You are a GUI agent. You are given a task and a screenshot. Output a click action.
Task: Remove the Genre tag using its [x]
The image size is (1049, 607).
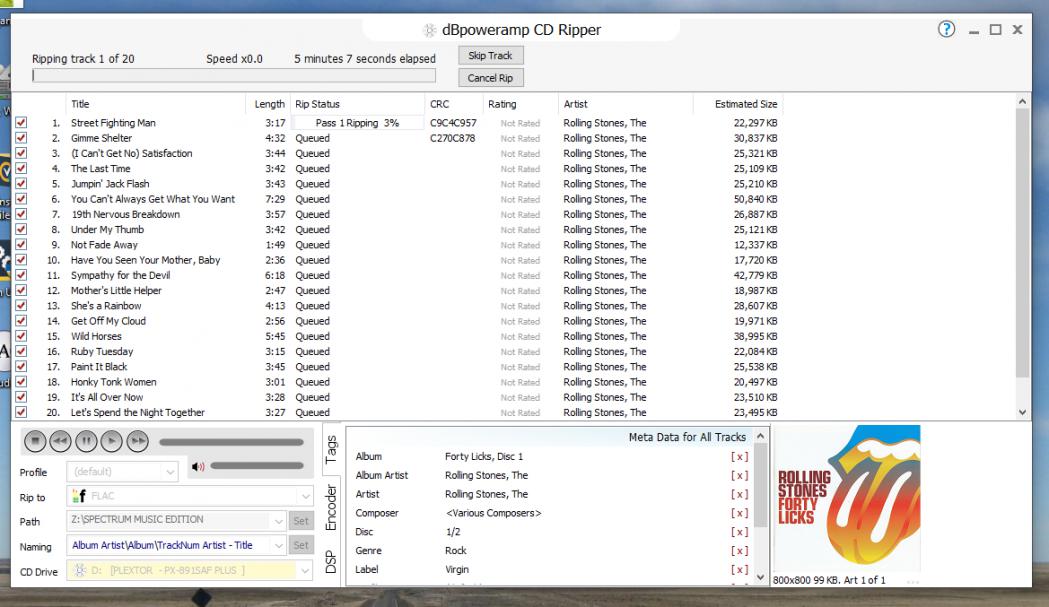(x=739, y=551)
